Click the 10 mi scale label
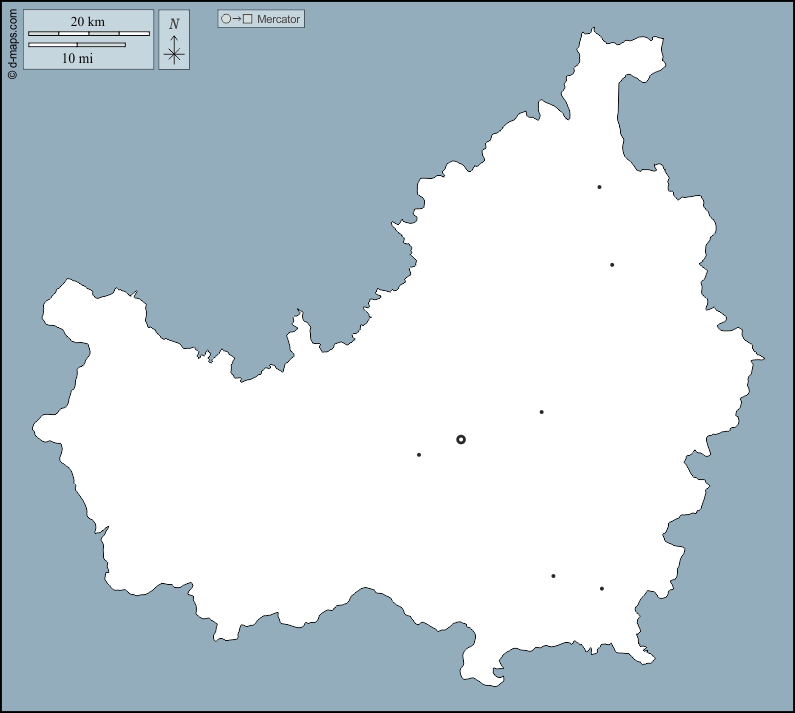The image size is (795, 713). 77,58
